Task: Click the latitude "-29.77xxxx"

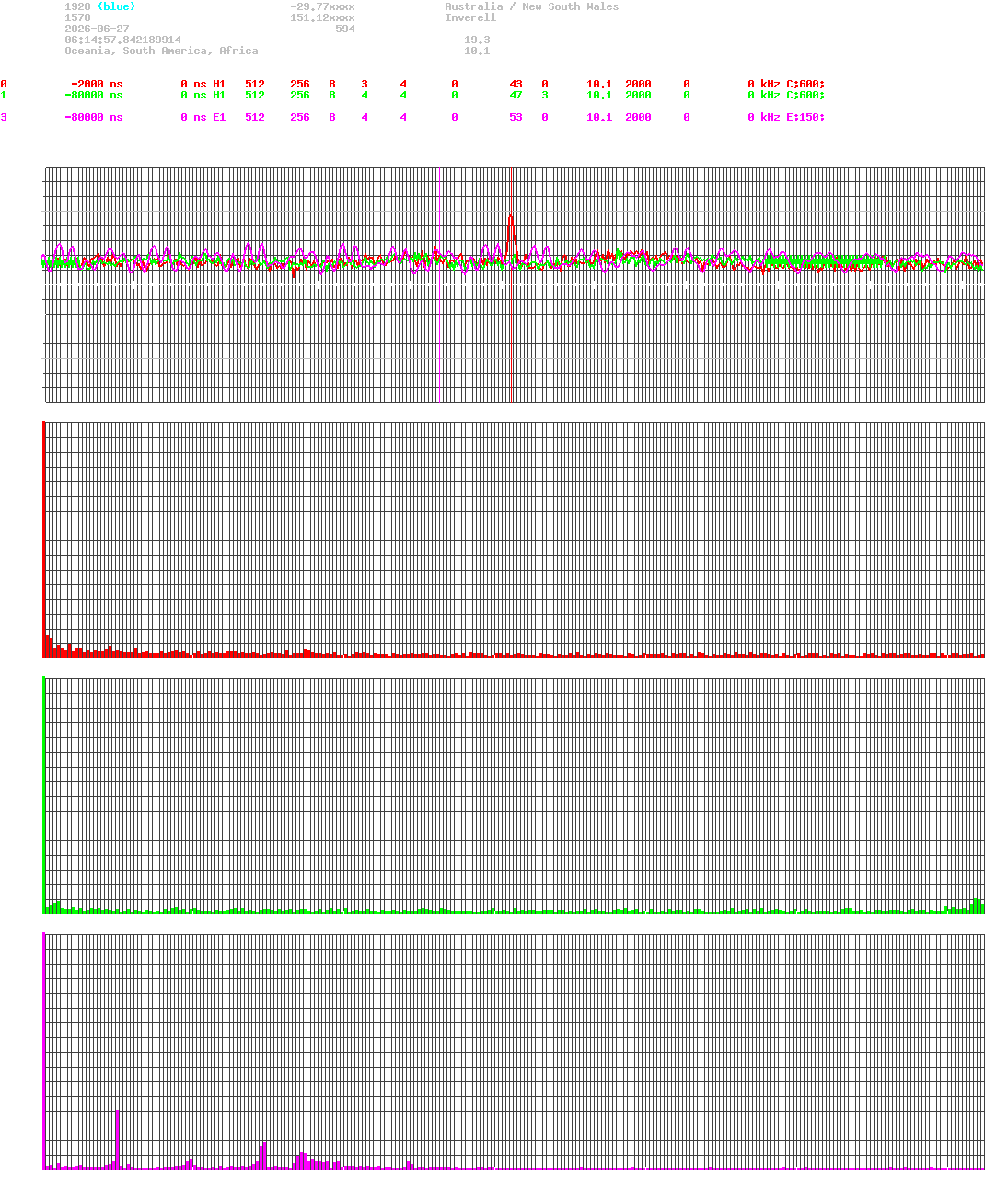Action: (x=322, y=6)
